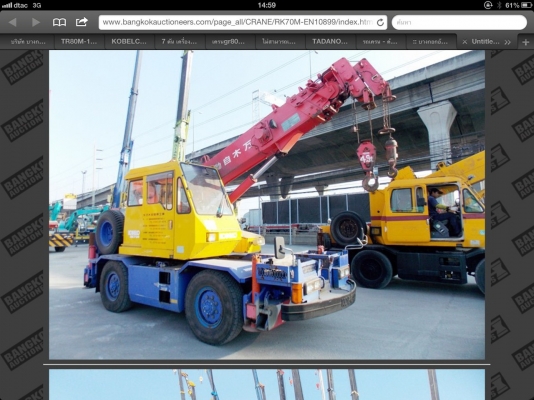Screen dimensions: 534x400
Task: Tap the search field beside the address bar
Action: [x=459, y=22]
